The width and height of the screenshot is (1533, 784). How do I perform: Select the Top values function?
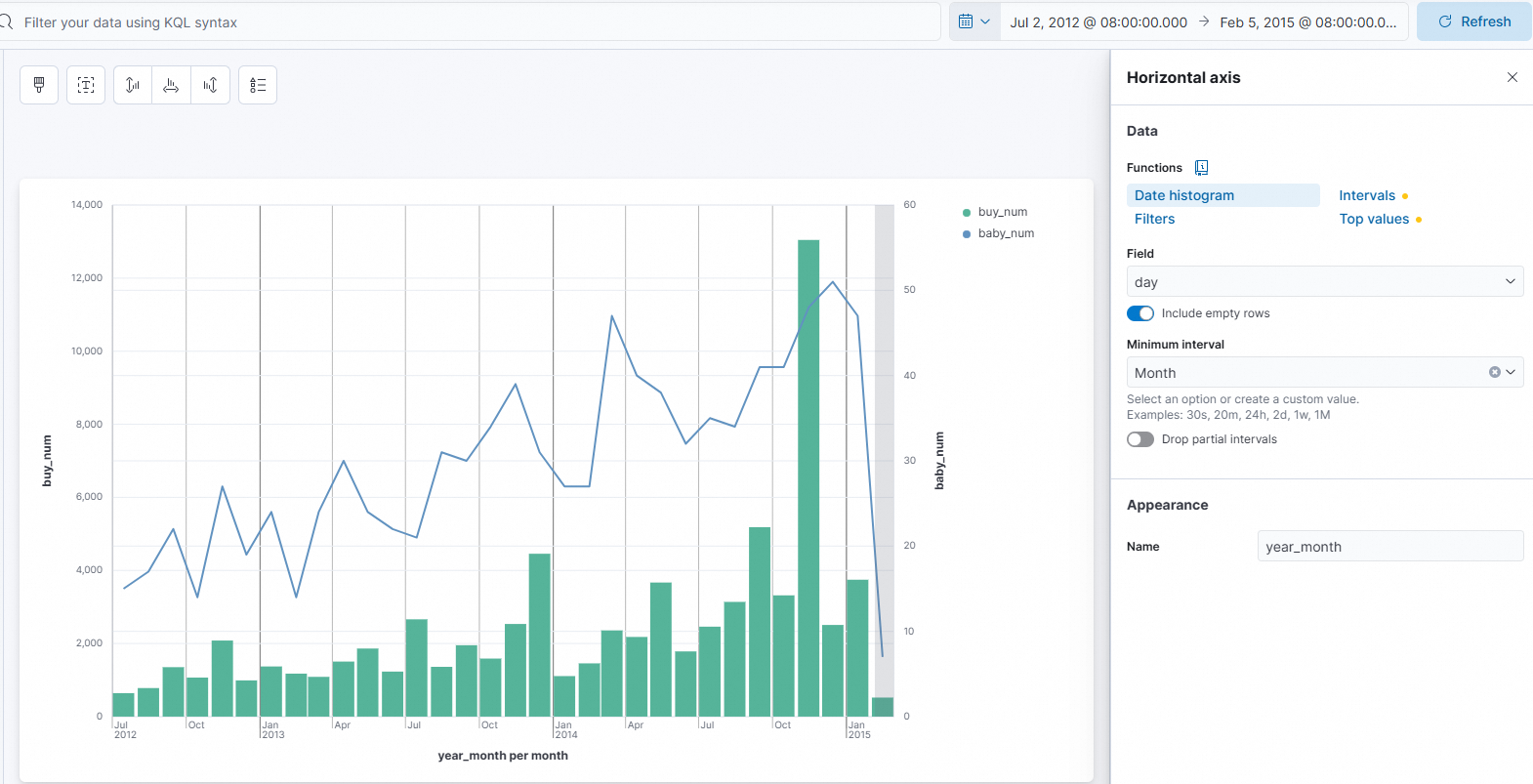pos(1374,219)
